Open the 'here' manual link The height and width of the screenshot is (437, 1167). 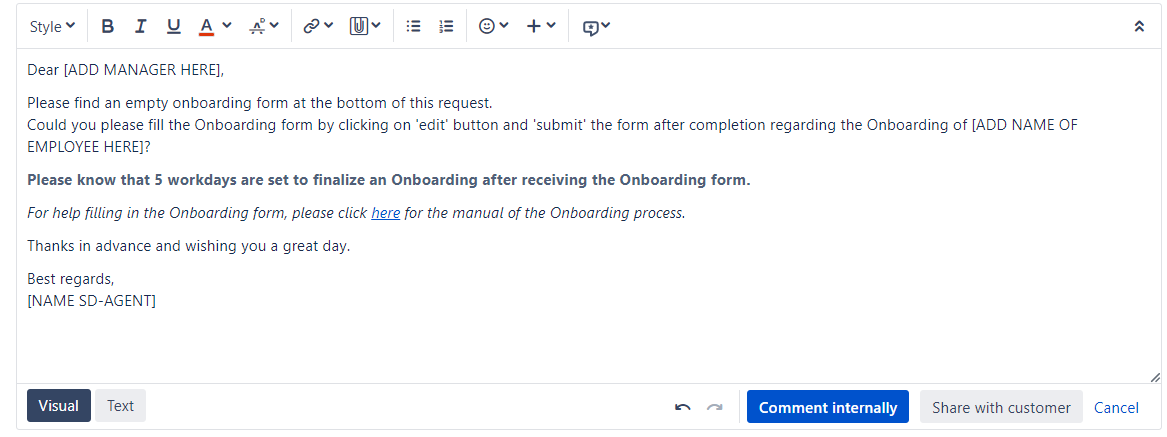[x=386, y=213]
